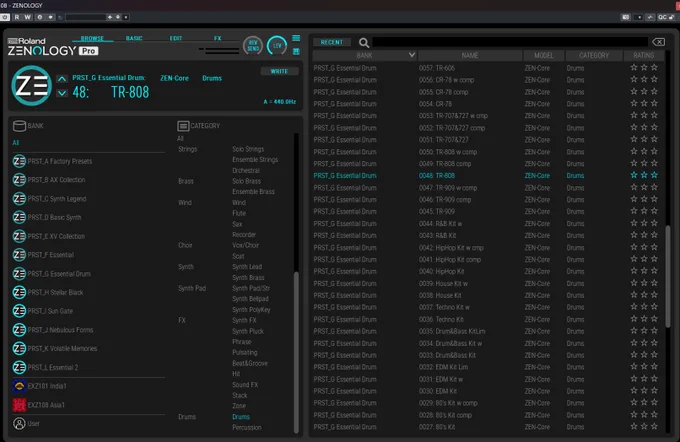Image resolution: width=680 pixels, height=442 pixels.
Task: Rate 0048: TR-808 with third star
Action: coord(654,175)
